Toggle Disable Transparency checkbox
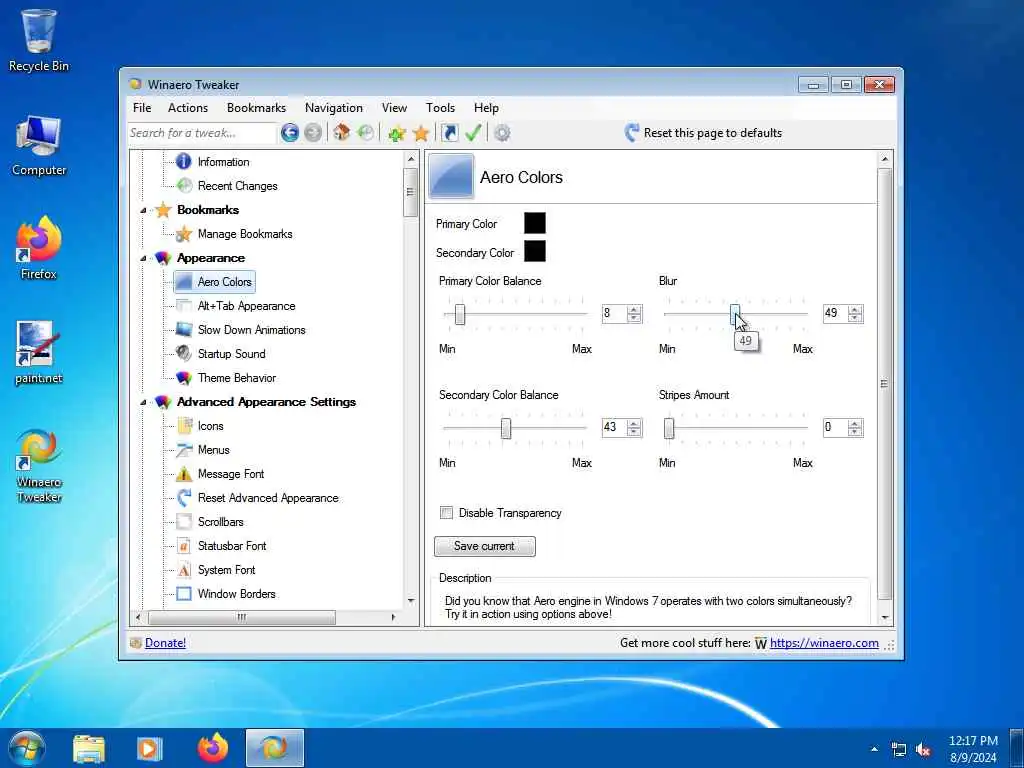 click(446, 513)
